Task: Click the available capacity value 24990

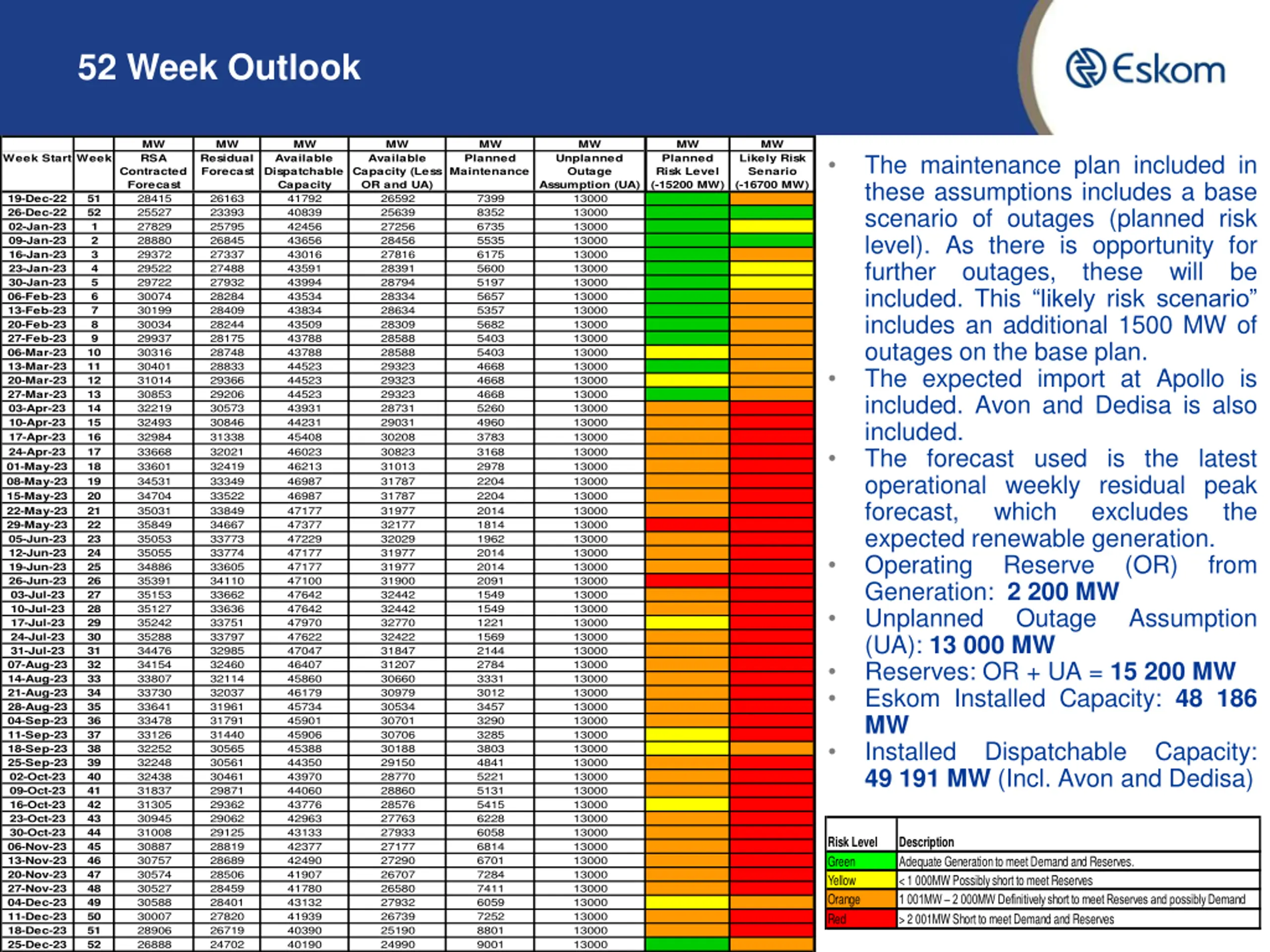Action: [397, 945]
